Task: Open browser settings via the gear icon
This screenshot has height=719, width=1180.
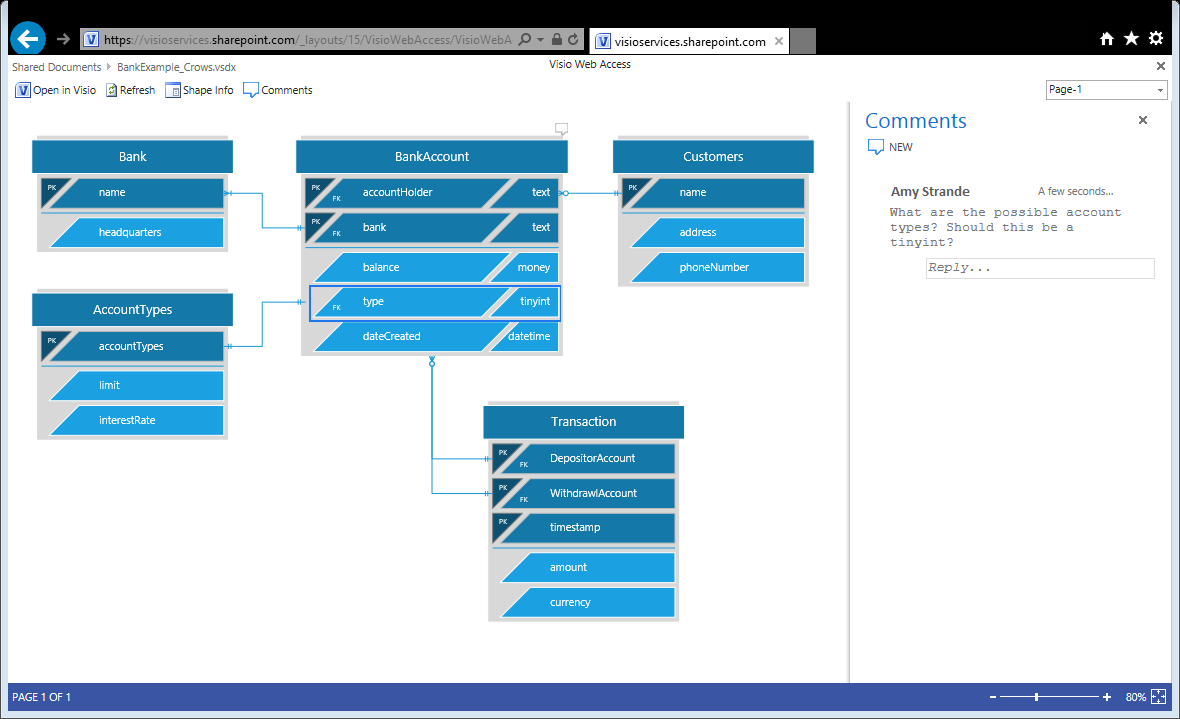Action: point(1158,37)
